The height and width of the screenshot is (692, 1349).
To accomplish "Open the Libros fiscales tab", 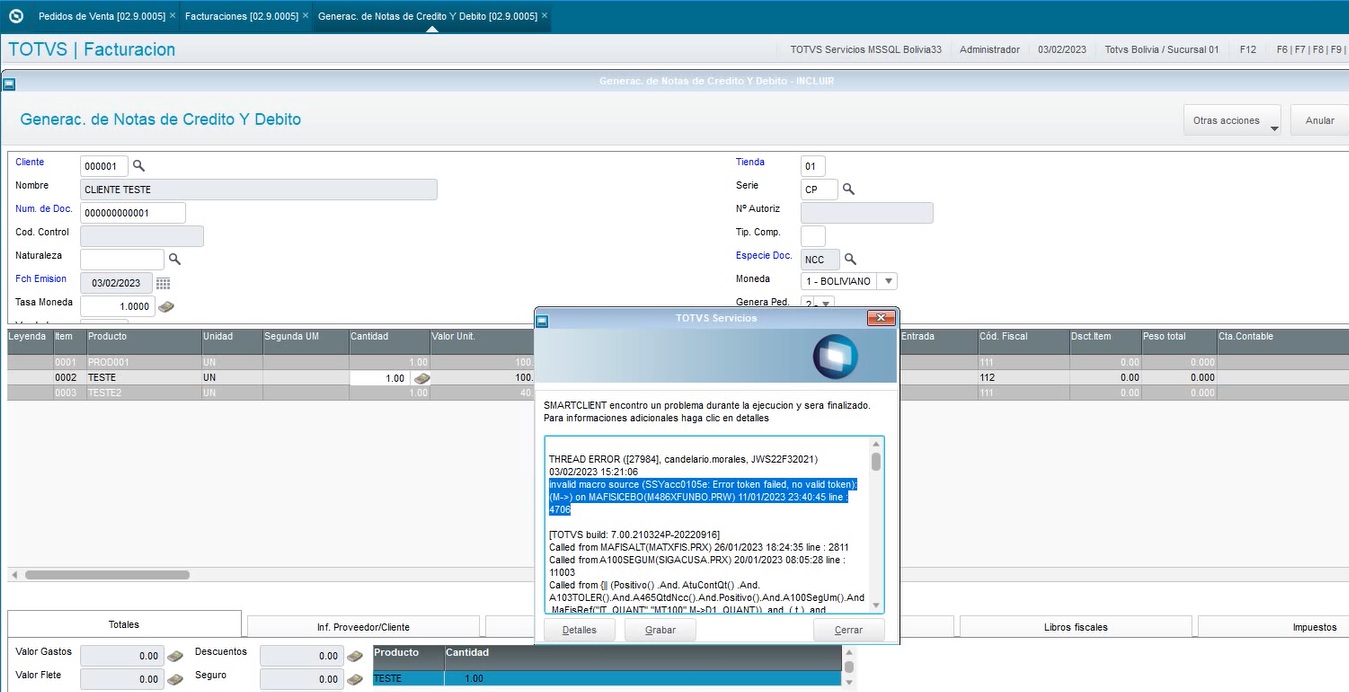I will [1076, 627].
